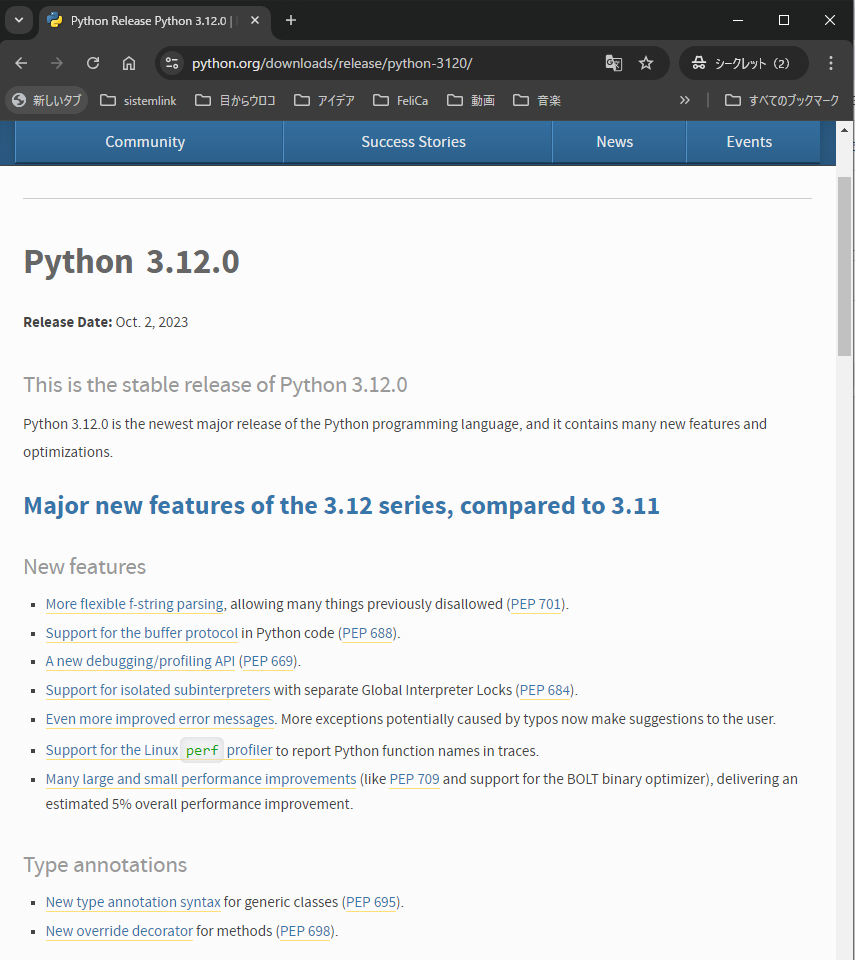Click the Major new features heading
The height and width of the screenshot is (960, 855).
(x=341, y=506)
